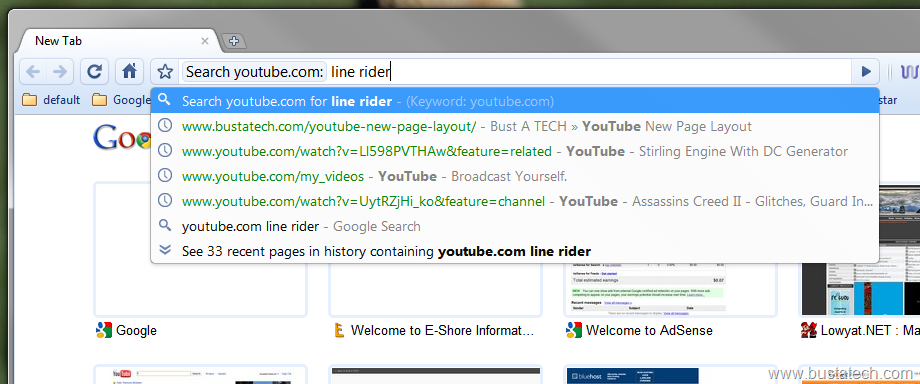Click the back navigation arrow
This screenshot has width=920, height=384.
(x=33, y=72)
